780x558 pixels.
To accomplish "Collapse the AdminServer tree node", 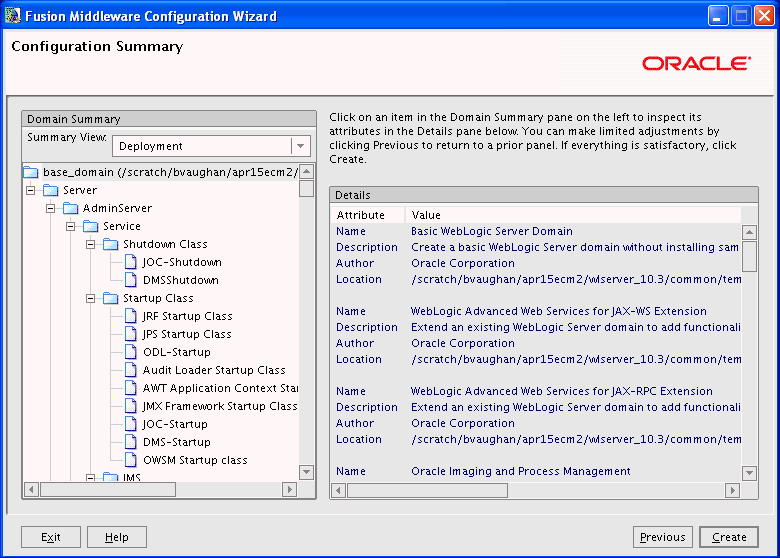I will point(51,208).
